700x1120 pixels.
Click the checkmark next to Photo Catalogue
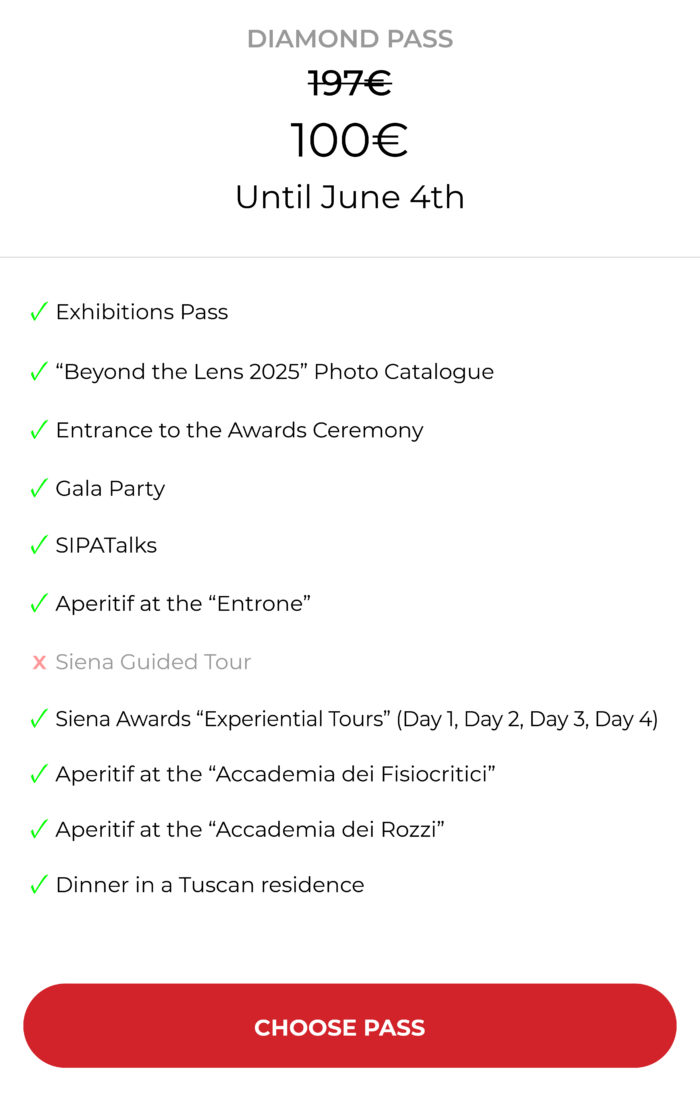pyautogui.click(x=39, y=371)
